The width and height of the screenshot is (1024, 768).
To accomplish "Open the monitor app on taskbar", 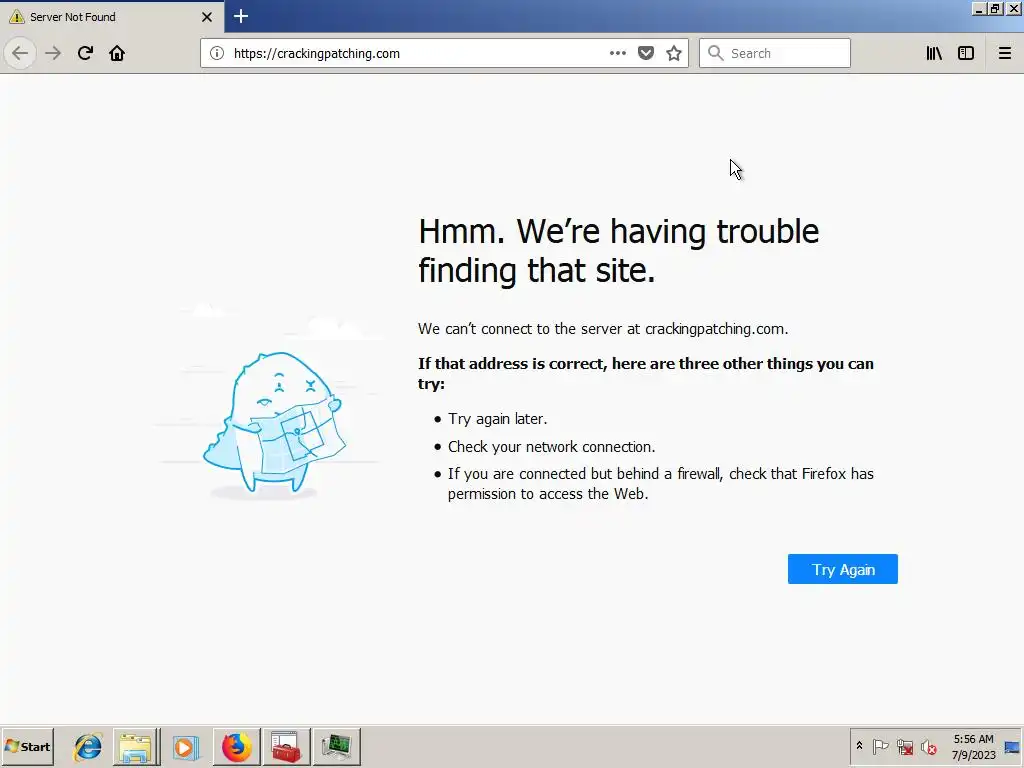I will point(336,746).
